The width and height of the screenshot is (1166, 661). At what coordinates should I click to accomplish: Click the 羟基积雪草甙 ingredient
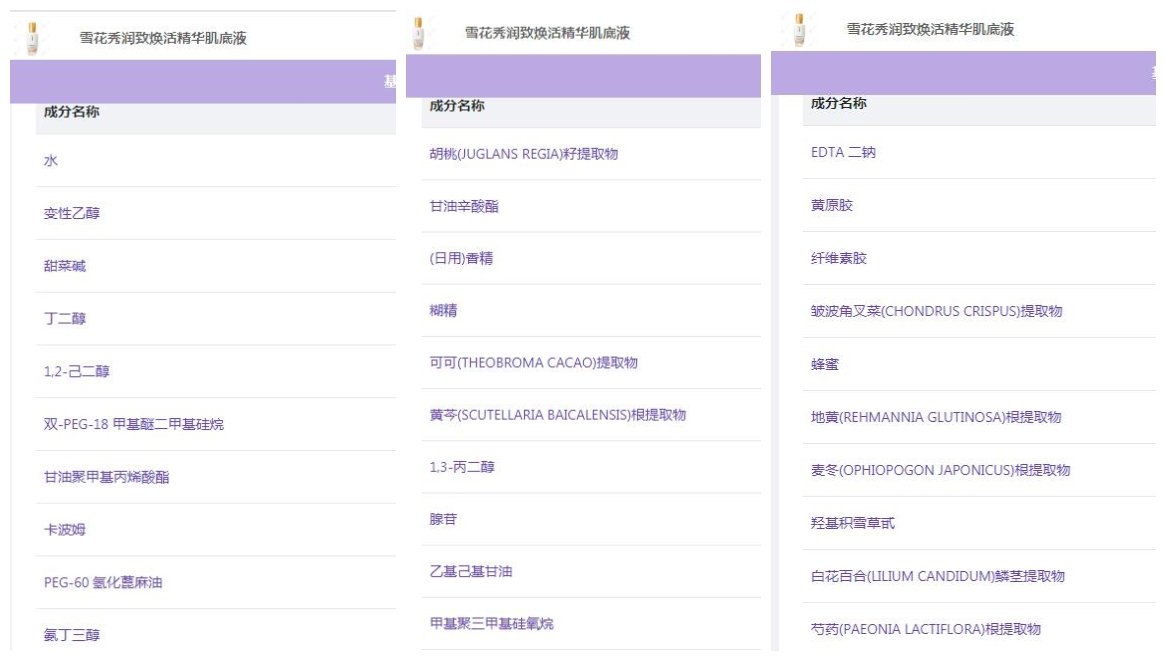[852, 523]
